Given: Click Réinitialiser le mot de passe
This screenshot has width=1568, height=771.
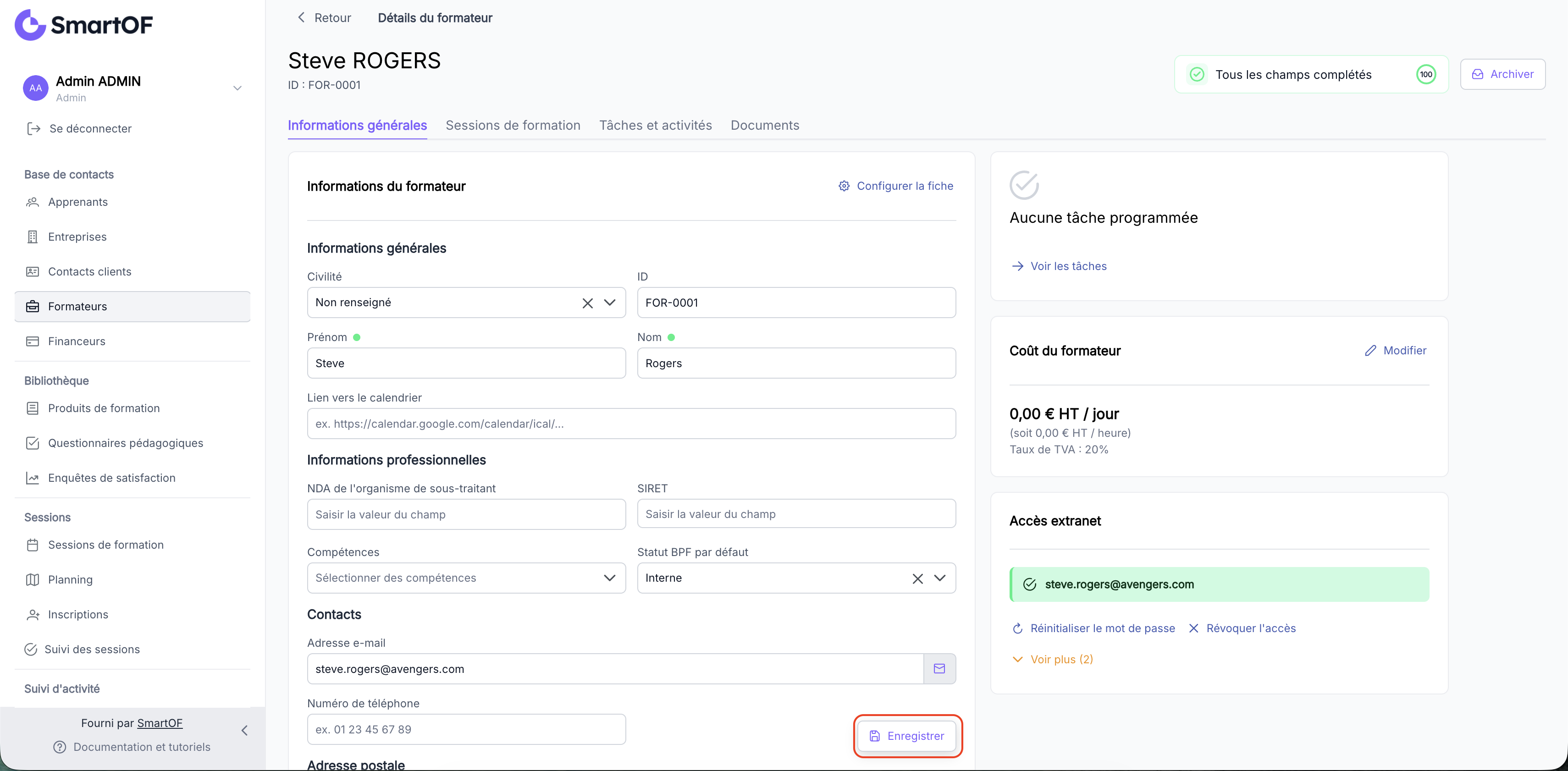Looking at the screenshot, I should (x=1093, y=628).
